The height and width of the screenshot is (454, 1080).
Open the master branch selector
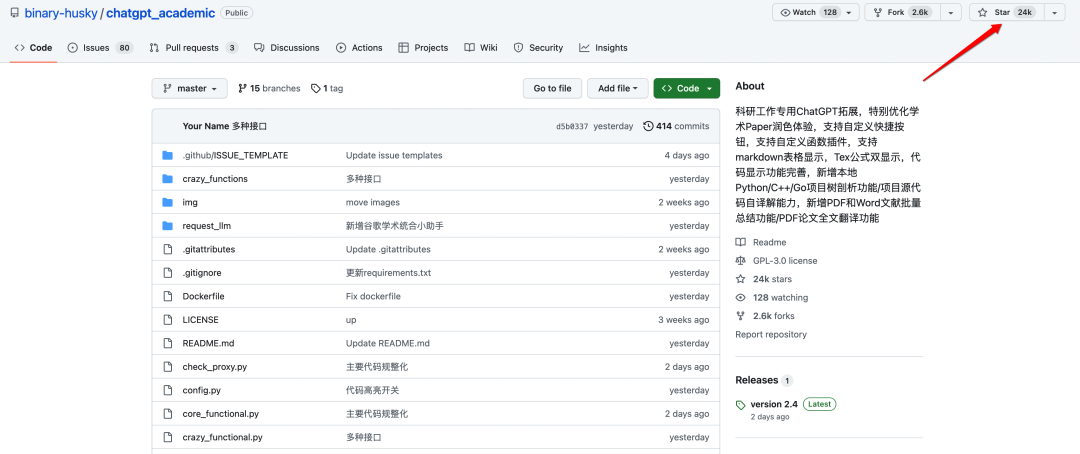pos(189,88)
